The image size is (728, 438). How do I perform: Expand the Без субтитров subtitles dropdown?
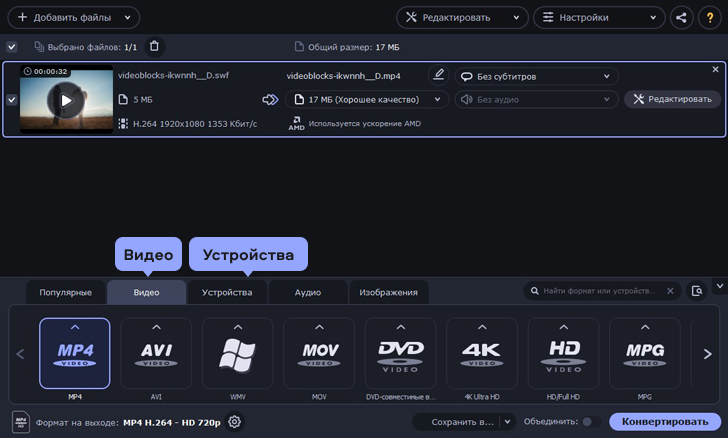point(536,76)
